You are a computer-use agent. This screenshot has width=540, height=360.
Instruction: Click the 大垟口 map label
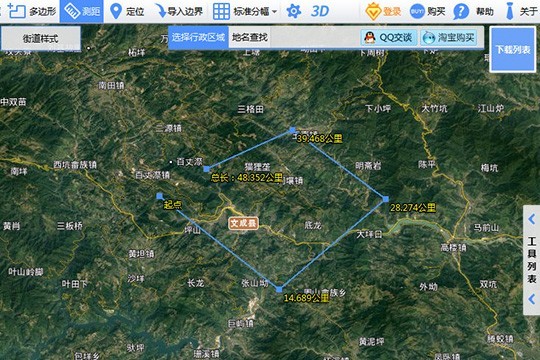tap(369, 235)
